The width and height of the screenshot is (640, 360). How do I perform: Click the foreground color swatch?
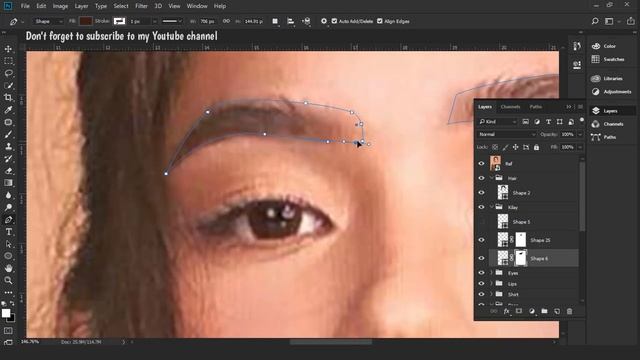click(6, 313)
